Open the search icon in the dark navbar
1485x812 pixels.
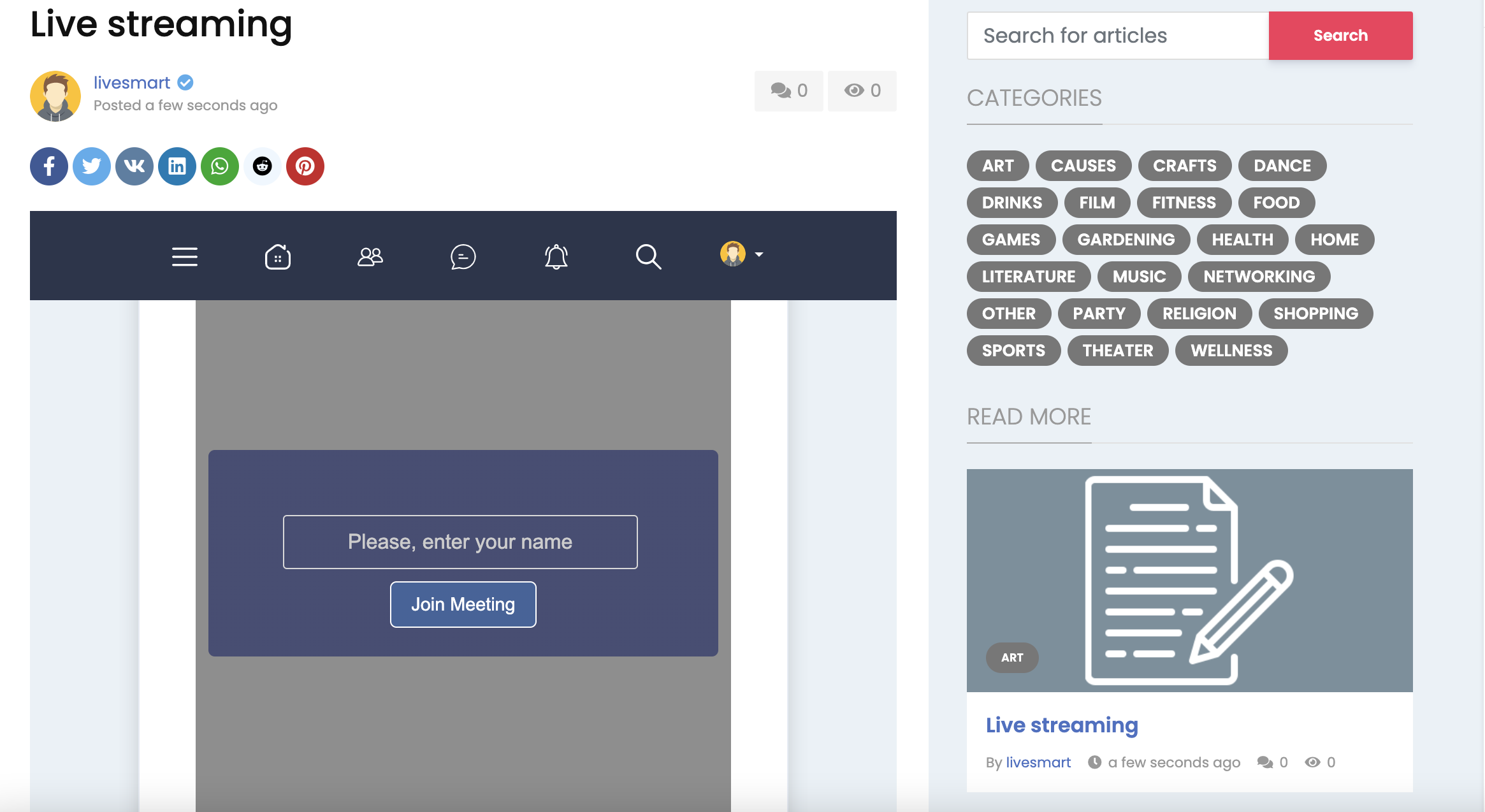(648, 257)
